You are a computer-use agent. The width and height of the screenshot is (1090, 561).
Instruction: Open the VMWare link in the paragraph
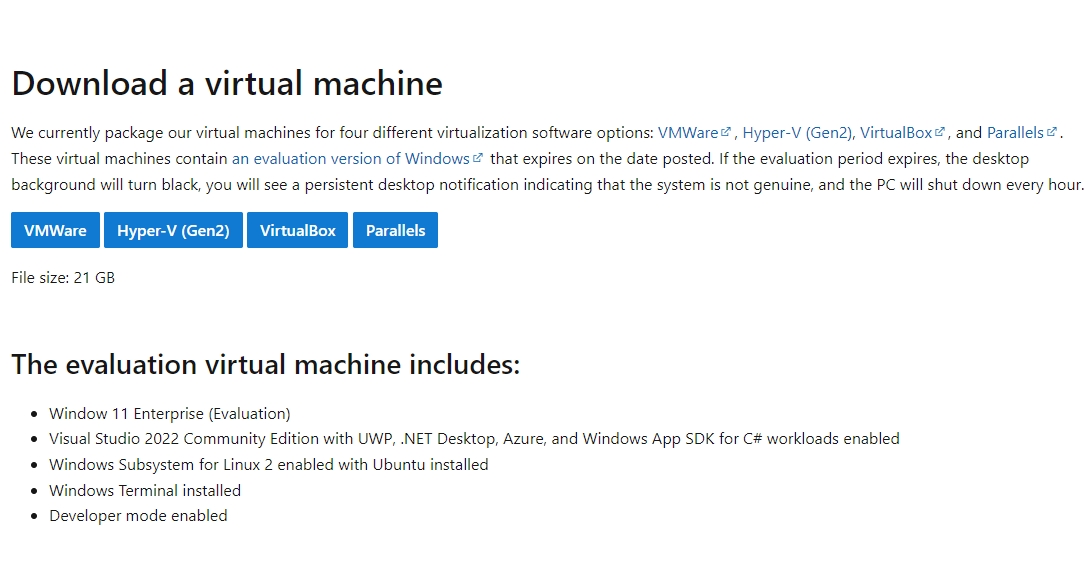pyautogui.click(x=688, y=133)
